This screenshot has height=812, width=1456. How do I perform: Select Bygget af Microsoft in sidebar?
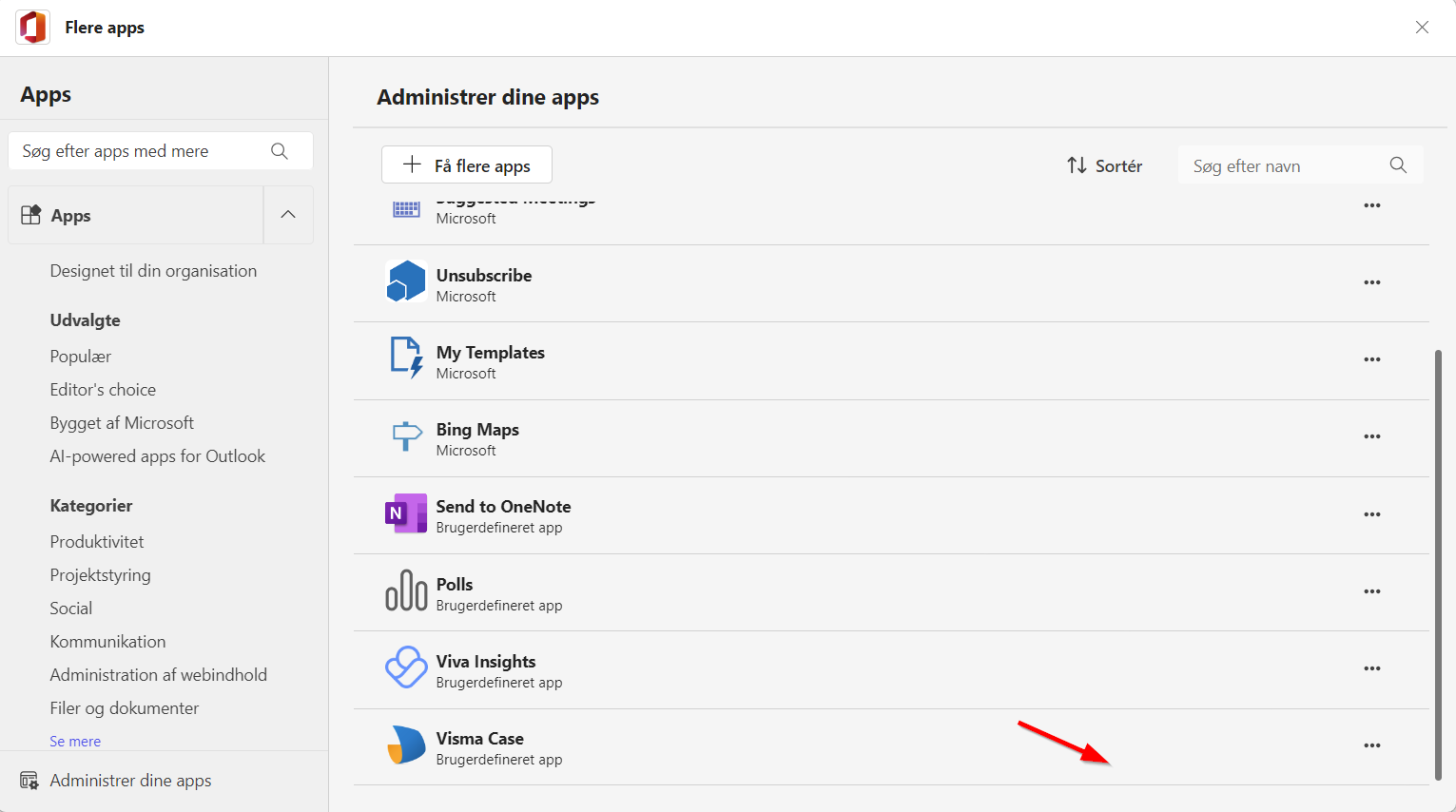[x=122, y=423]
